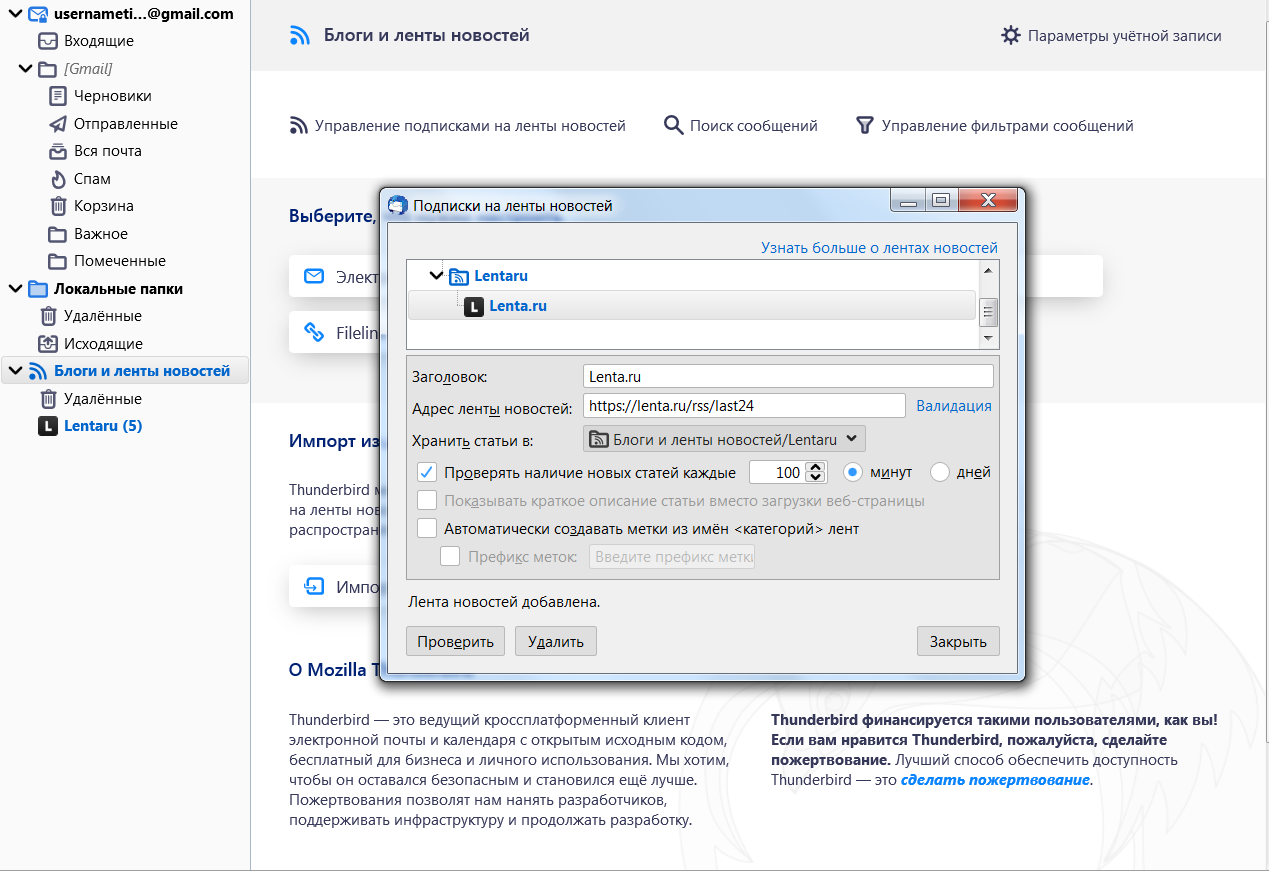Select the Lenta.ru feed in subscriptions list
Screen dimensions: 1269x871
[x=517, y=306]
